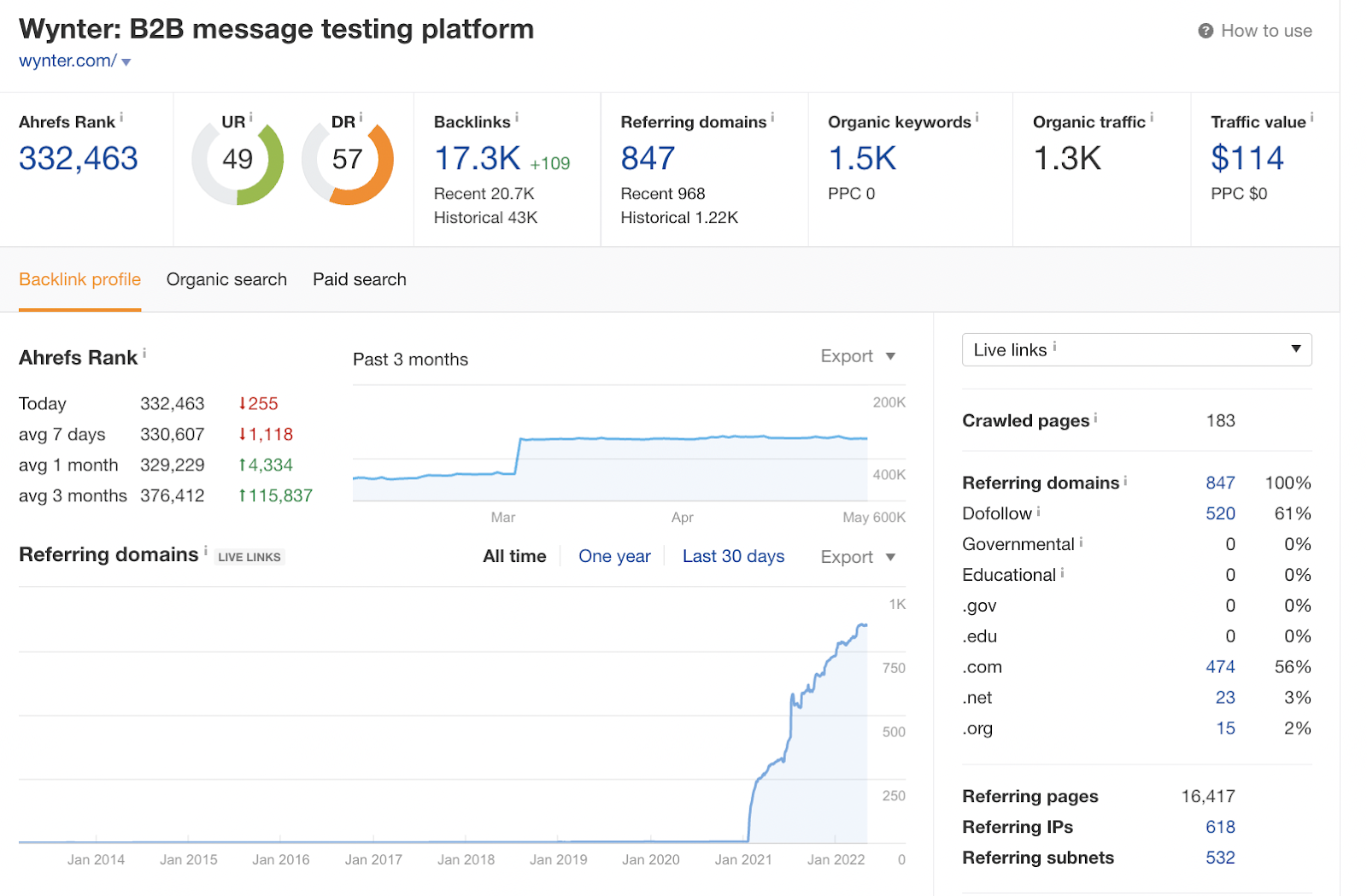Click the info icon beside Organic keywords

pos(977,117)
